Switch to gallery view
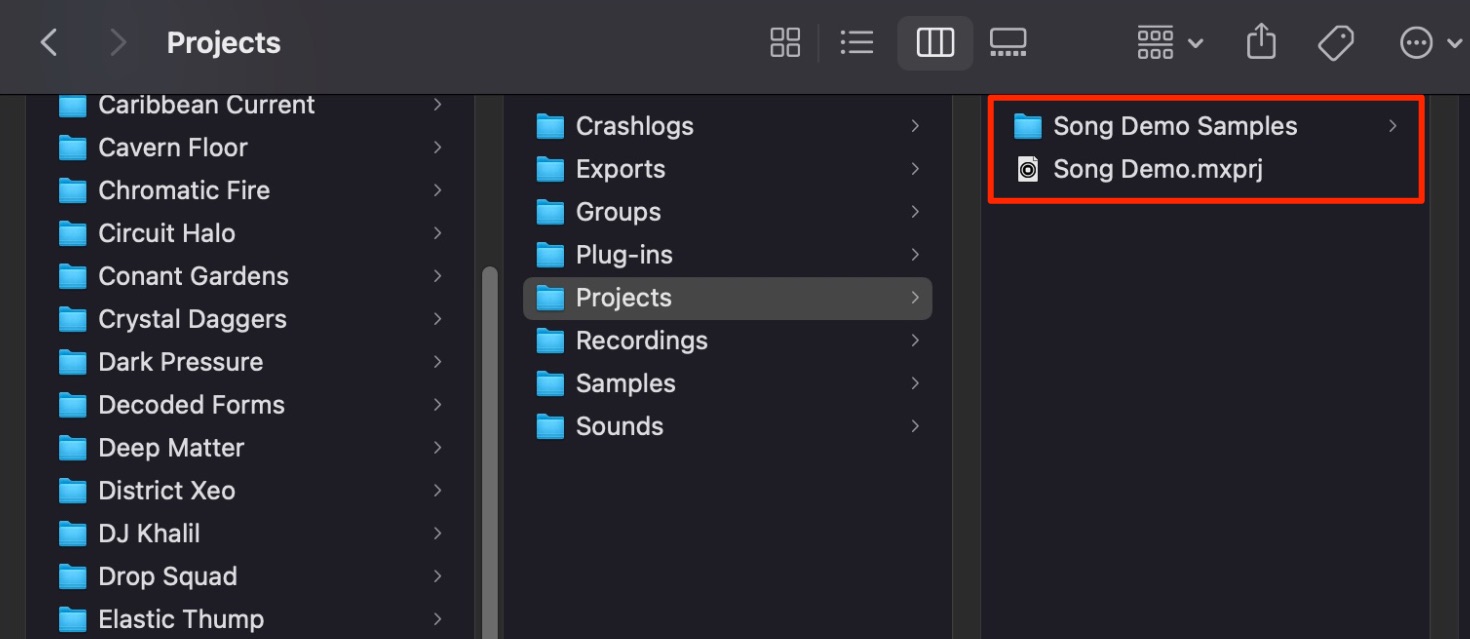This screenshot has width=1470, height=639. tap(1008, 43)
